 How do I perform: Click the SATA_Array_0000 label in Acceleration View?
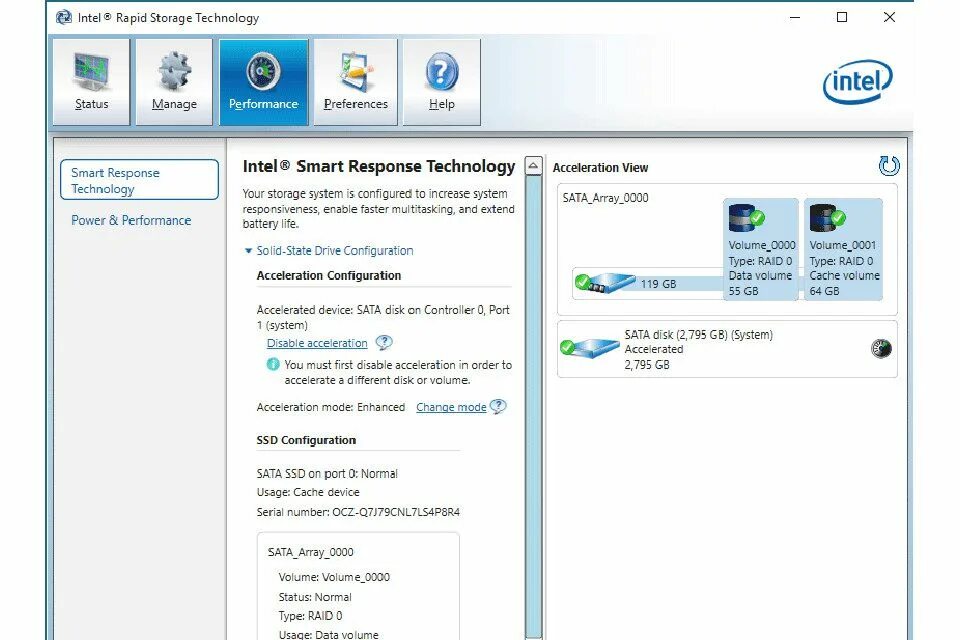point(606,198)
